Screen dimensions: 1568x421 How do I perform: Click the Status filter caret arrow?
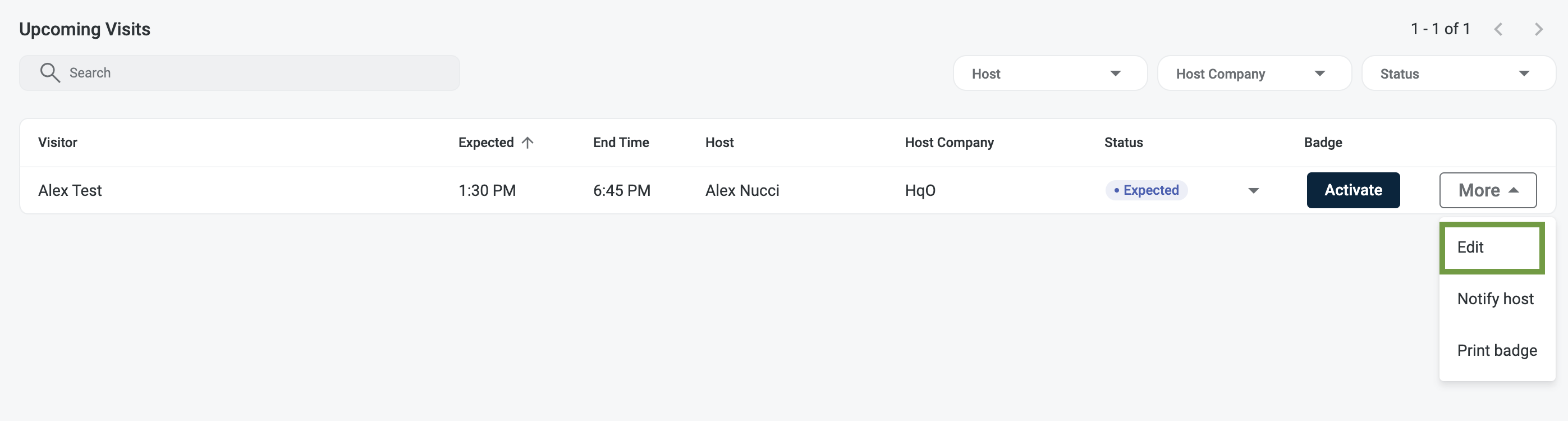tap(1524, 74)
